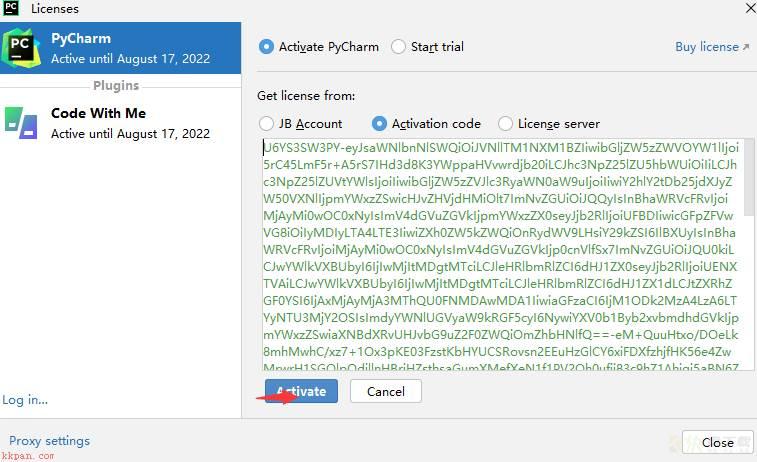Click the PyCharm logo icon in sidebar

[x=21, y=48]
